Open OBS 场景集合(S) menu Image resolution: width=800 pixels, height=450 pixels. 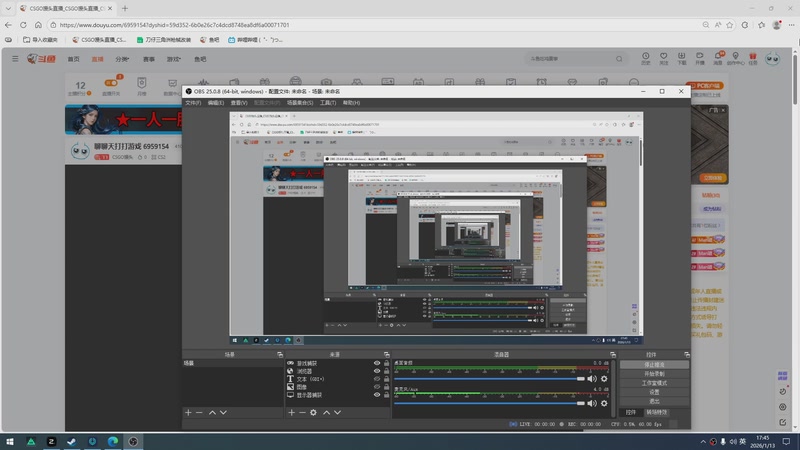300,103
